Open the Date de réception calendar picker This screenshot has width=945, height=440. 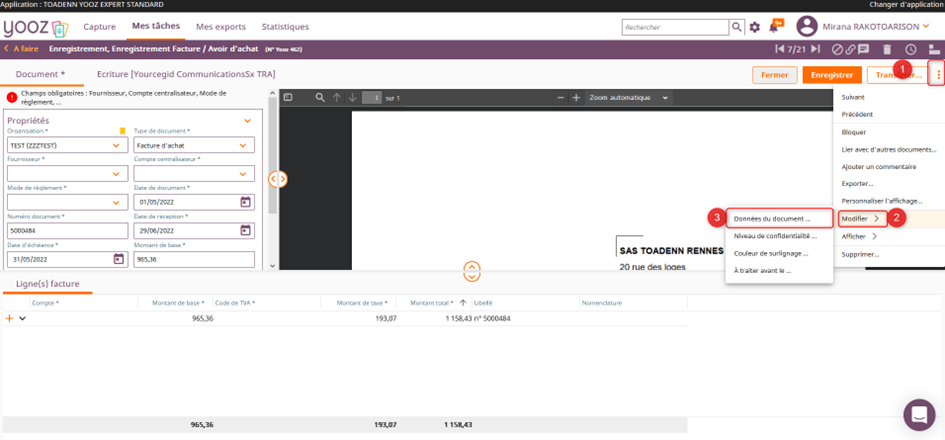click(x=245, y=231)
